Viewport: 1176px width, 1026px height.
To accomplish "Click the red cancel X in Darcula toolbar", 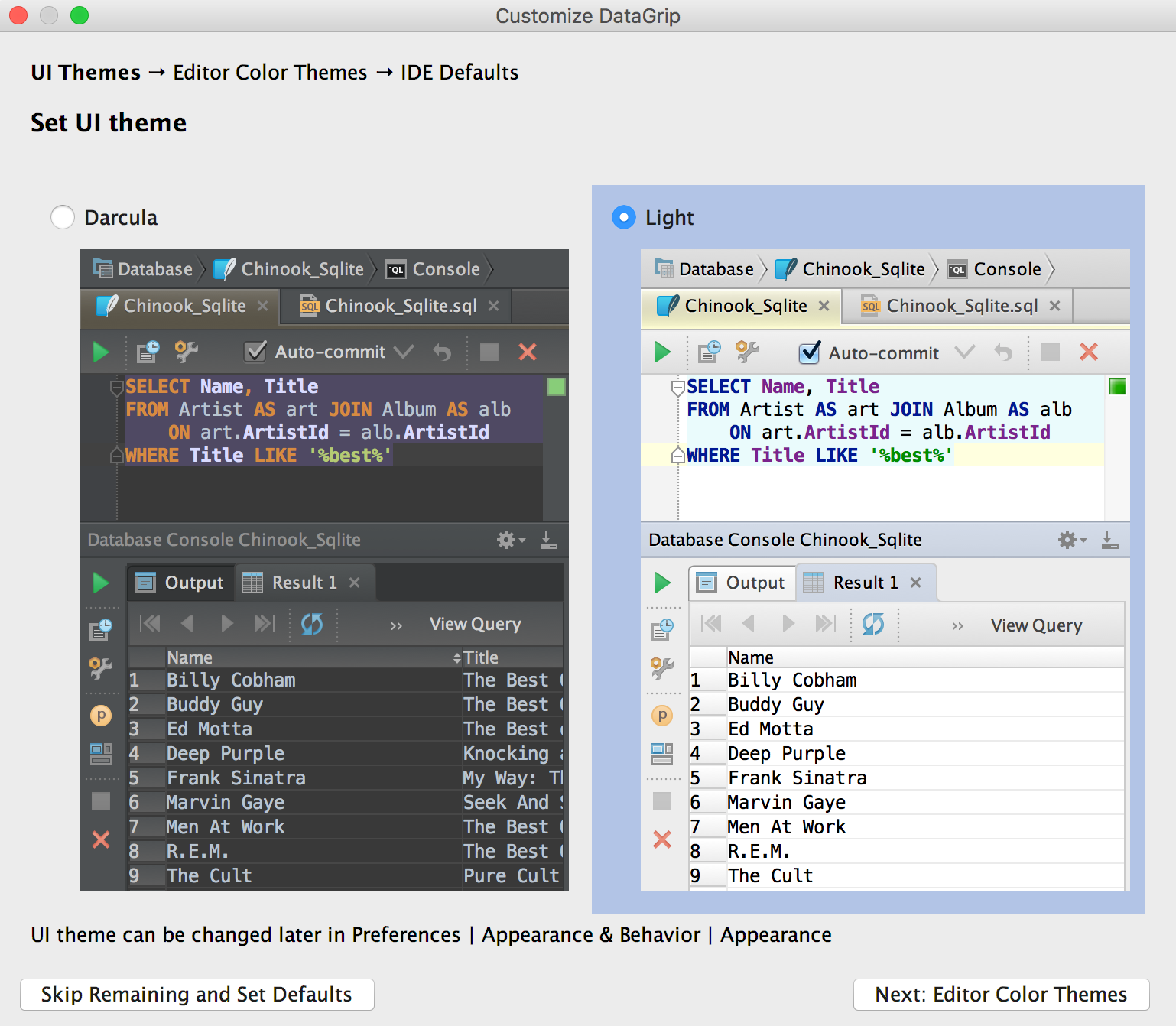I will pos(528,352).
